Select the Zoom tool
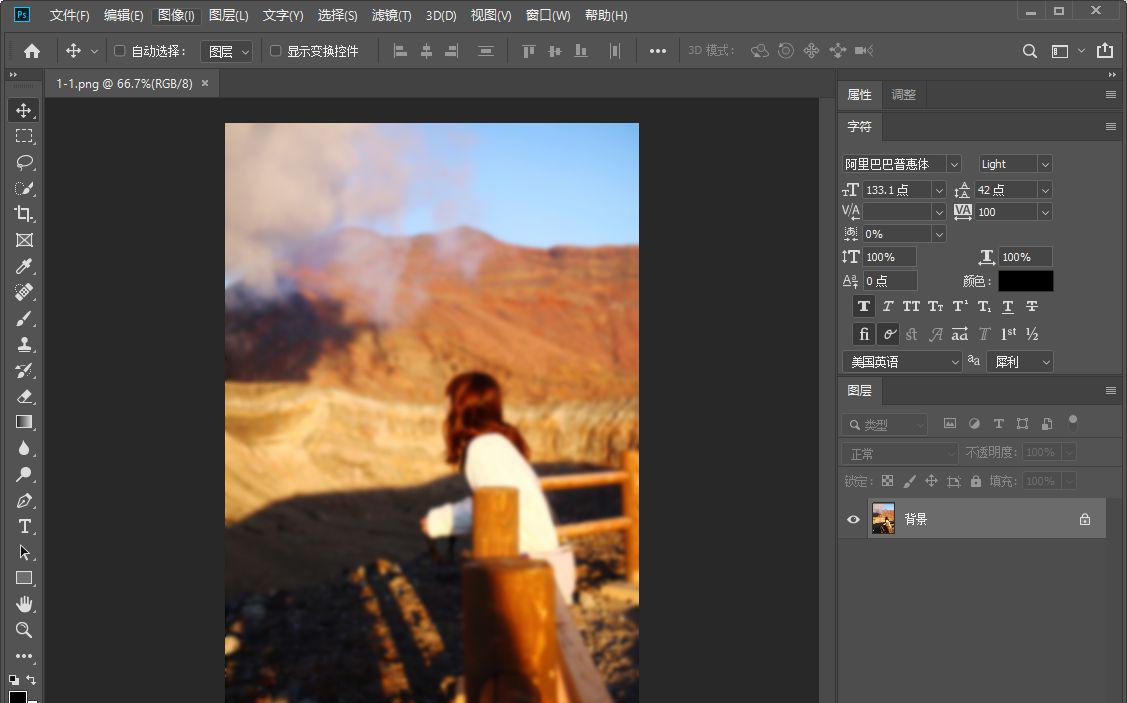 click(x=24, y=630)
